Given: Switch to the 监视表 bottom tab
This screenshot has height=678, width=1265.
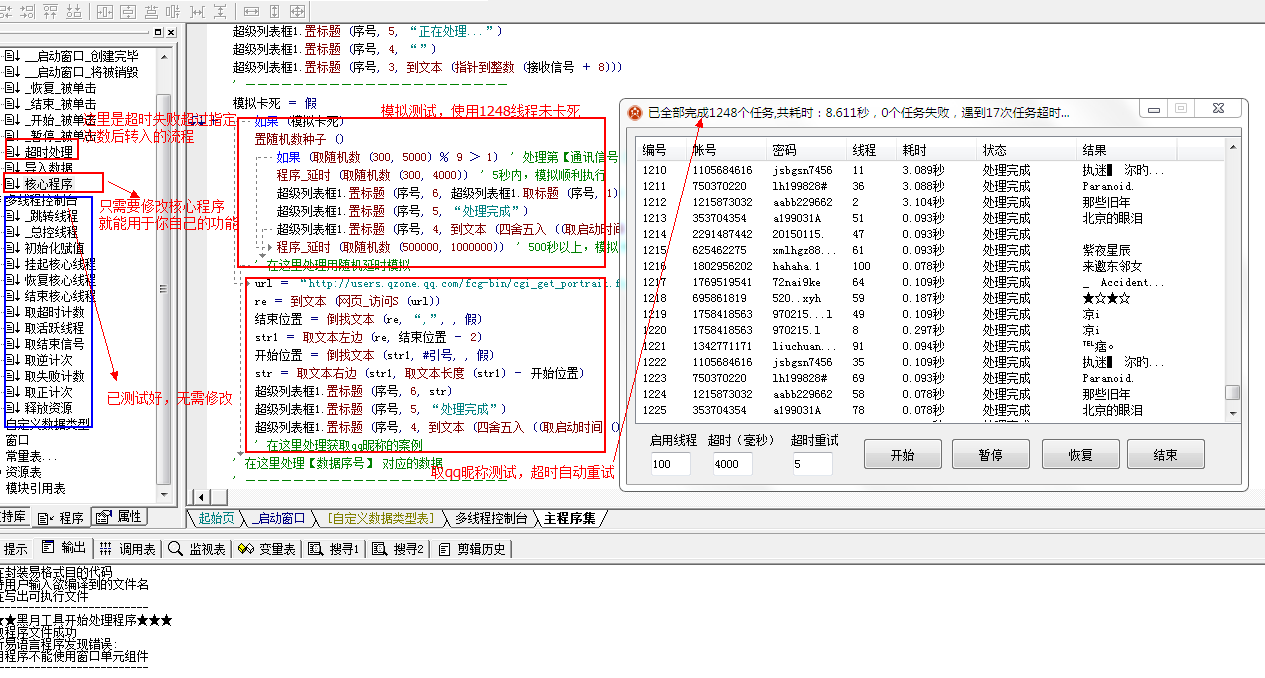Looking at the screenshot, I should point(196,549).
